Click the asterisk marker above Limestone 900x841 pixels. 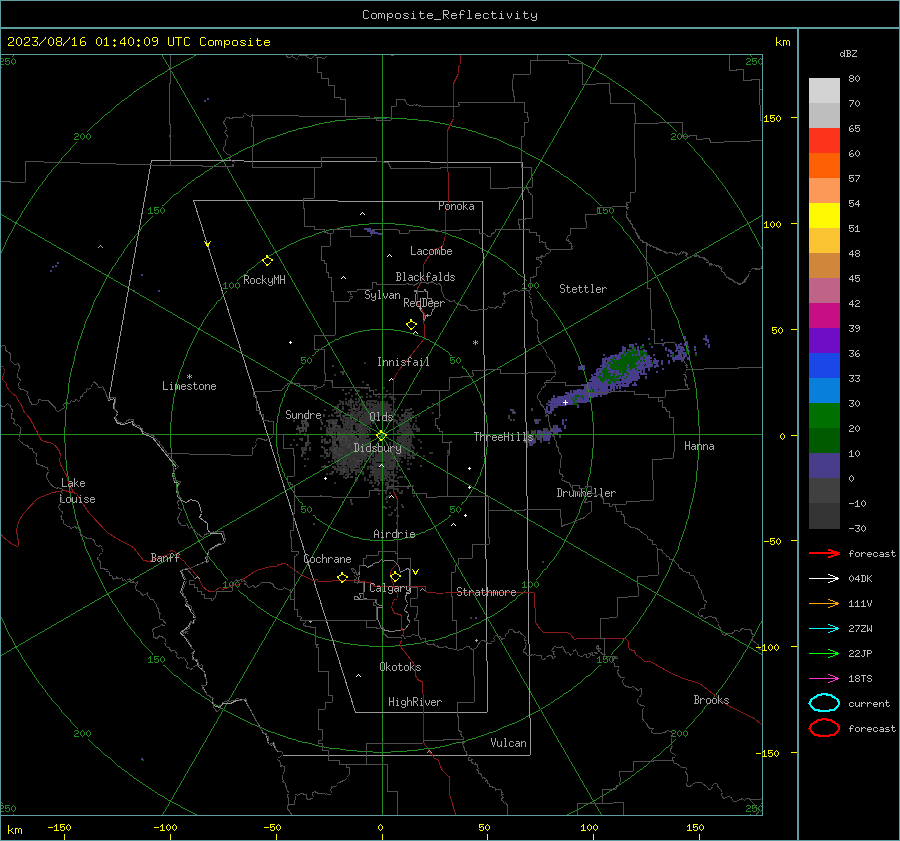pyautogui.click(x=189, y=377)
